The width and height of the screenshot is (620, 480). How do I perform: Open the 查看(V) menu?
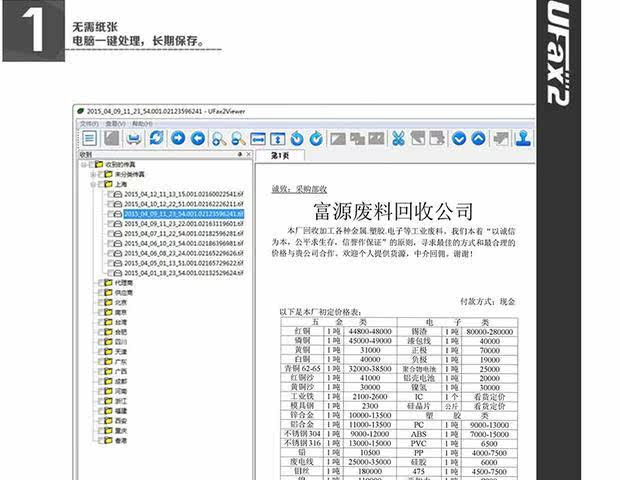tap(115, 124)
